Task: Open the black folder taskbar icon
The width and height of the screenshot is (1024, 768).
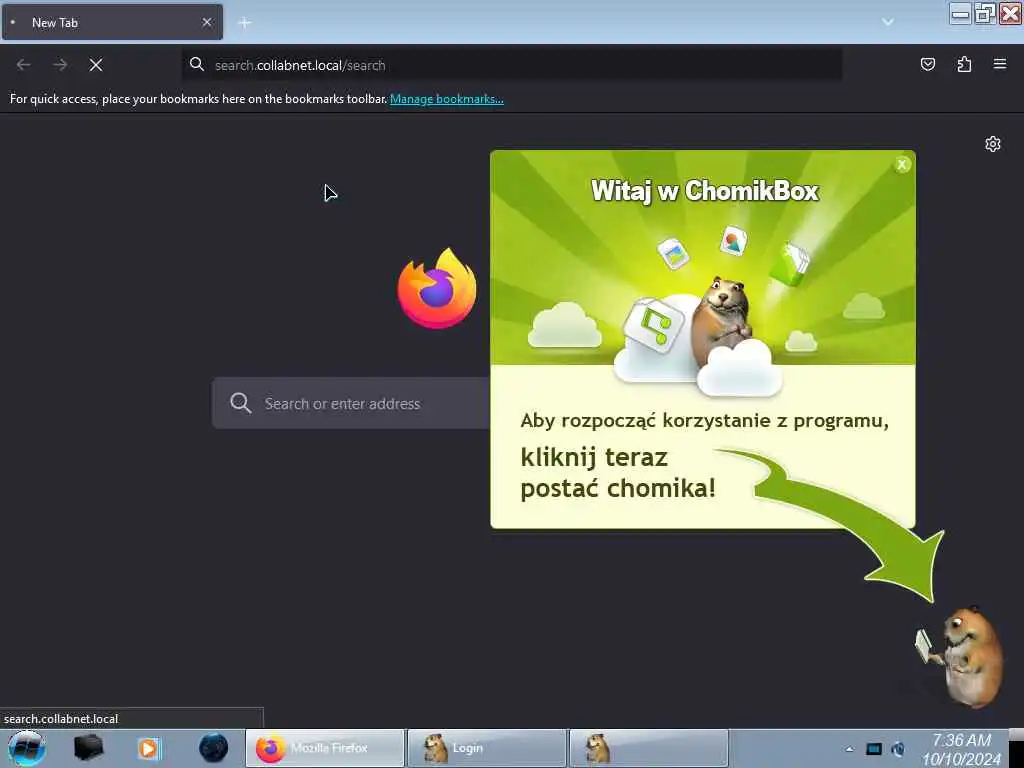Action: click(x=89, y=748)
